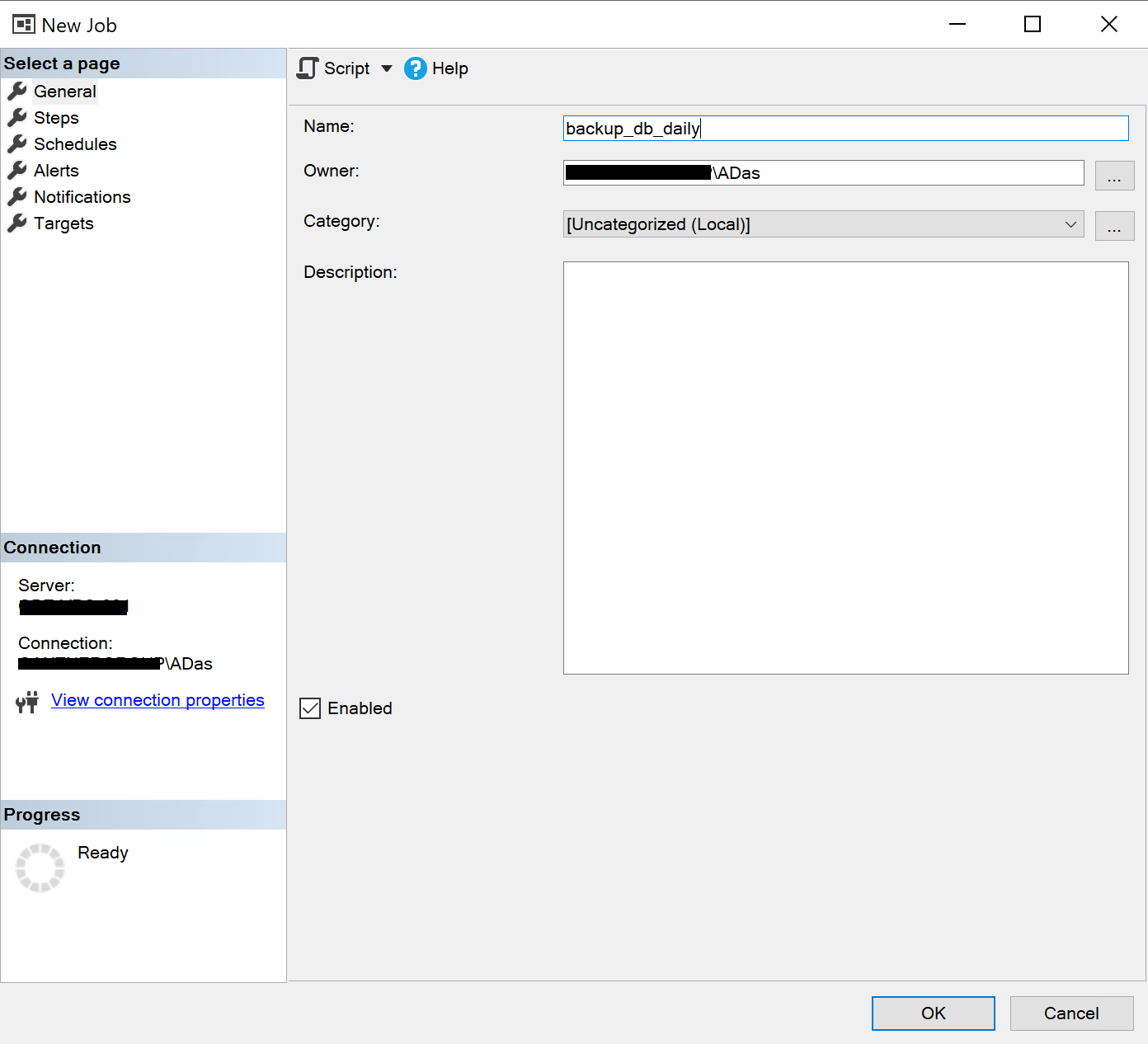Minimize the New Job window

pyautogui.click(x=957, y=24)
